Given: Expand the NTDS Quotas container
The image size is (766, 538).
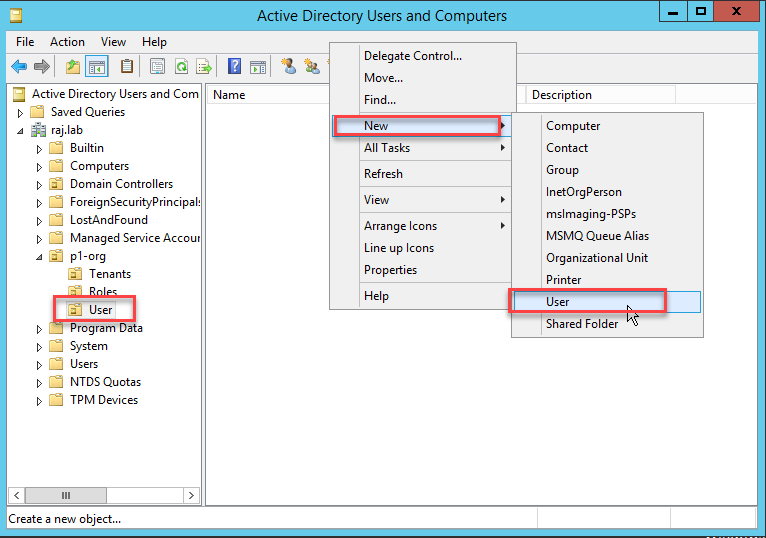Looking at the screenshot, I should (39, 383).
